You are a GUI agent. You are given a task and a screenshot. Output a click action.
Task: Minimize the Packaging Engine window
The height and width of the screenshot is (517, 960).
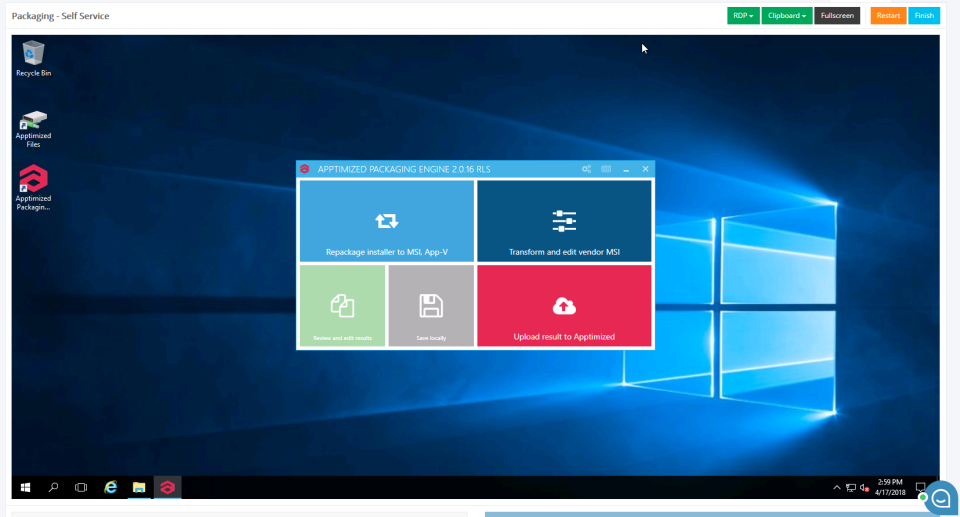[626, 170]
